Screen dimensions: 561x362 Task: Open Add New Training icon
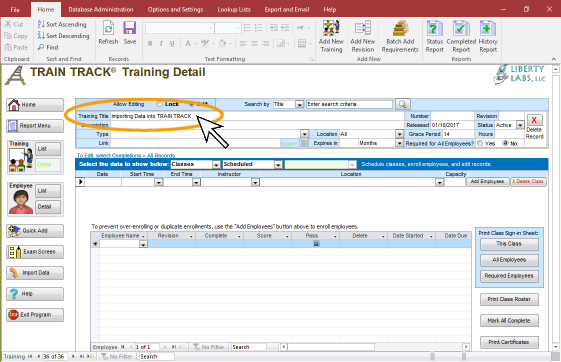click(x=331, y=28)
